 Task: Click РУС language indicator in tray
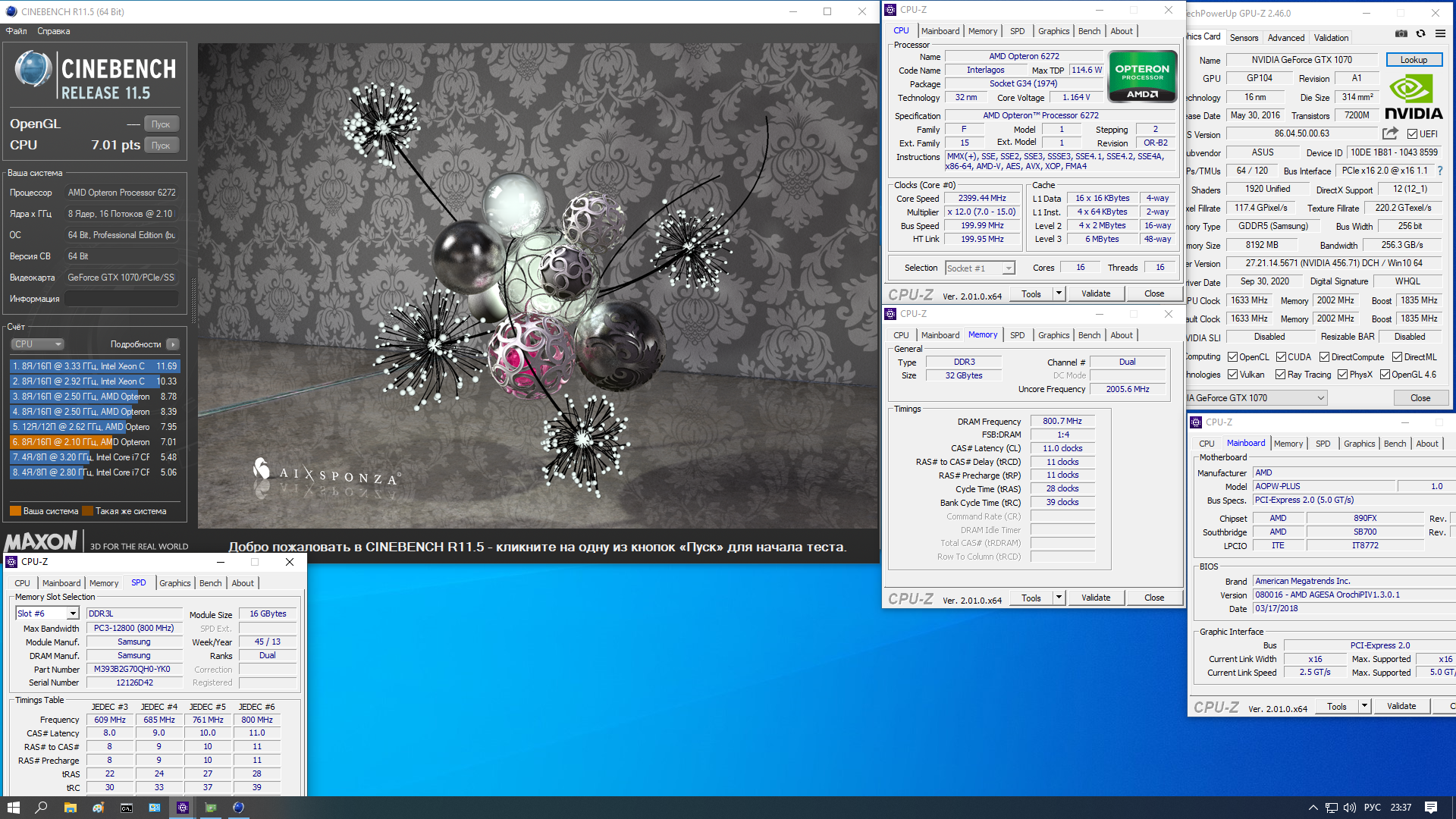[x=1373, y=808]
